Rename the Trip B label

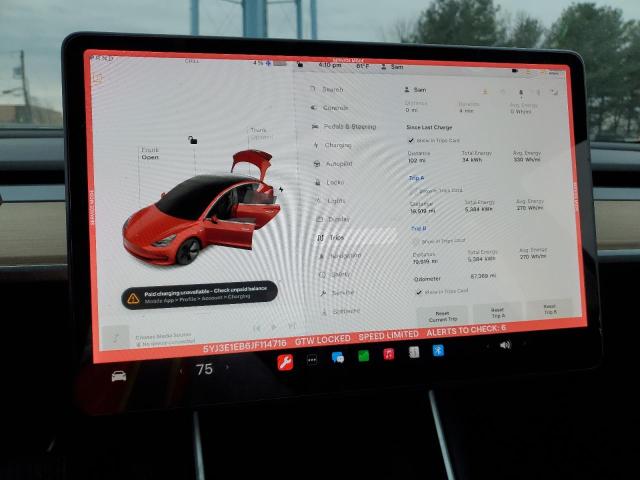click(x=419, y=229)
